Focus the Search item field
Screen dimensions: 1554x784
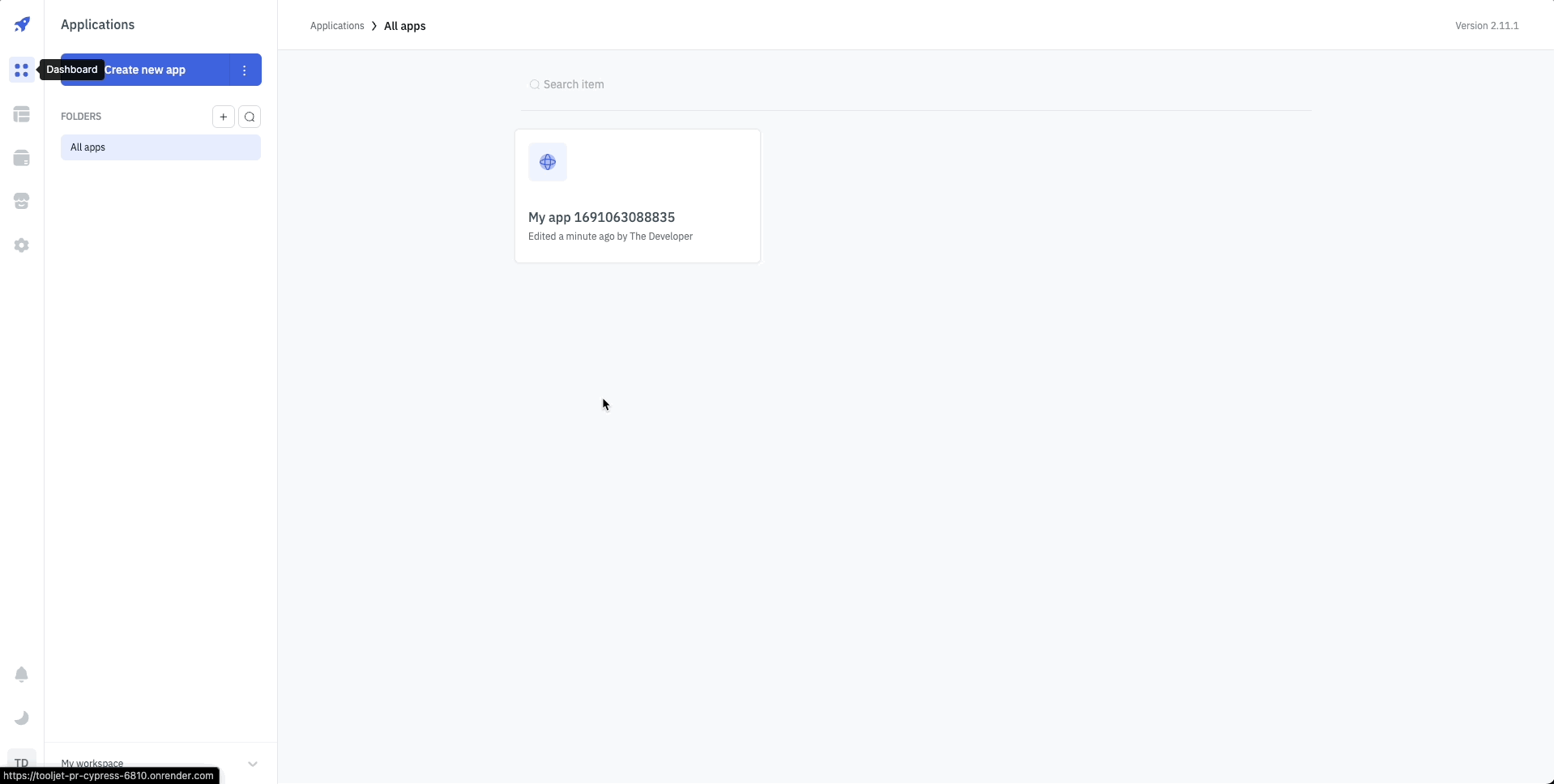click(x=916, y=84)
